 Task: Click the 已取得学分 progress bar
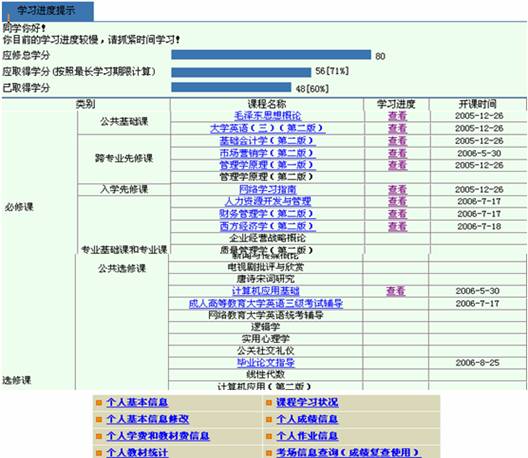pos(231,87)
